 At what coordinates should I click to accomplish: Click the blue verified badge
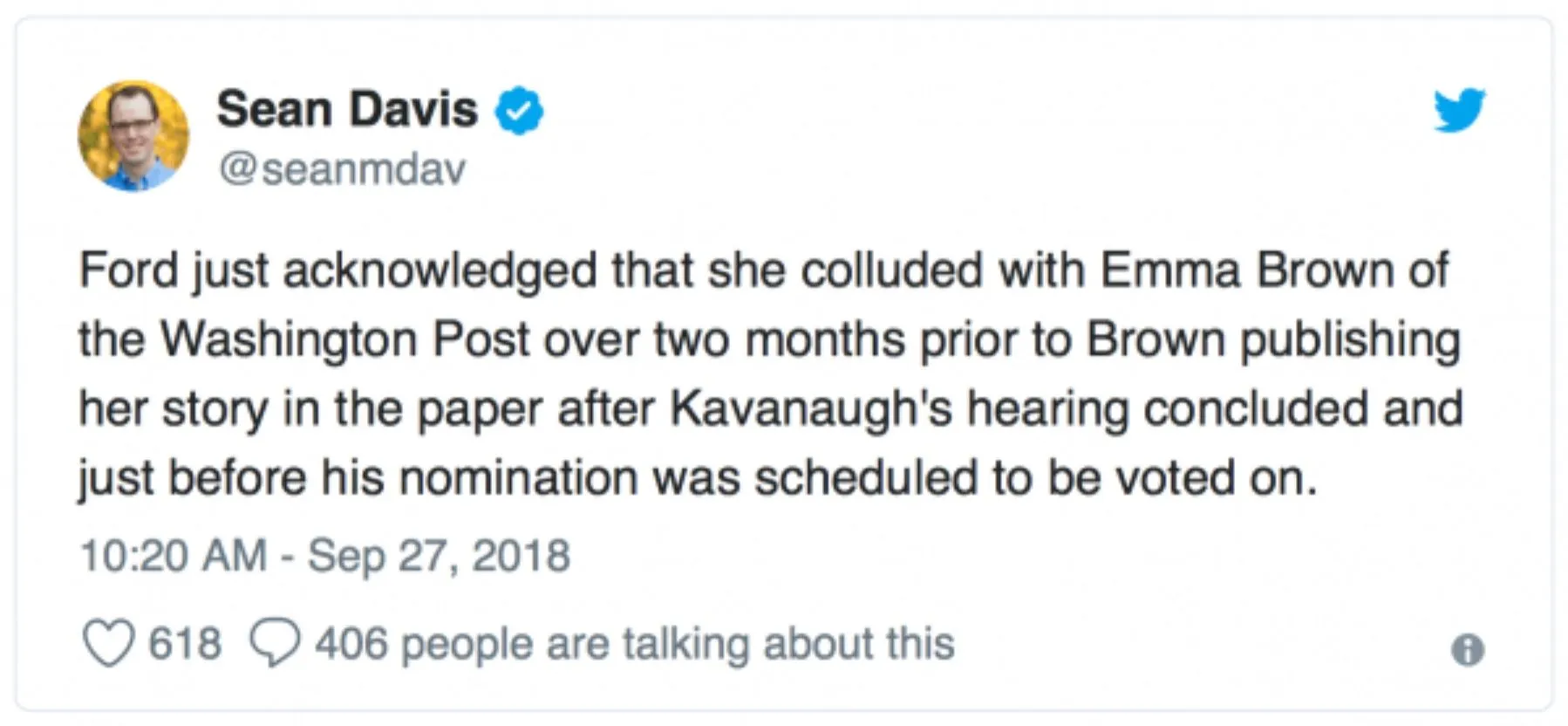tap(520, 111)
